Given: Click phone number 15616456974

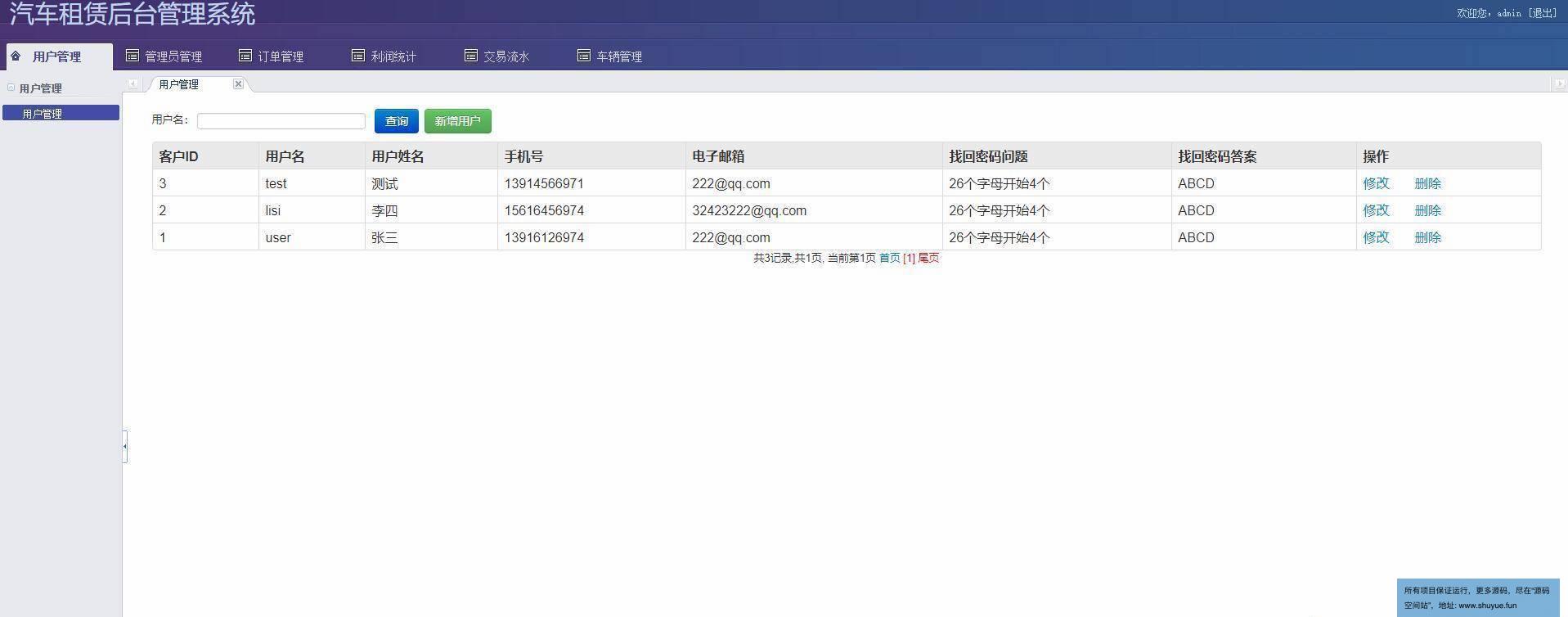Looking at the screenshot, I should coord(544,210).
